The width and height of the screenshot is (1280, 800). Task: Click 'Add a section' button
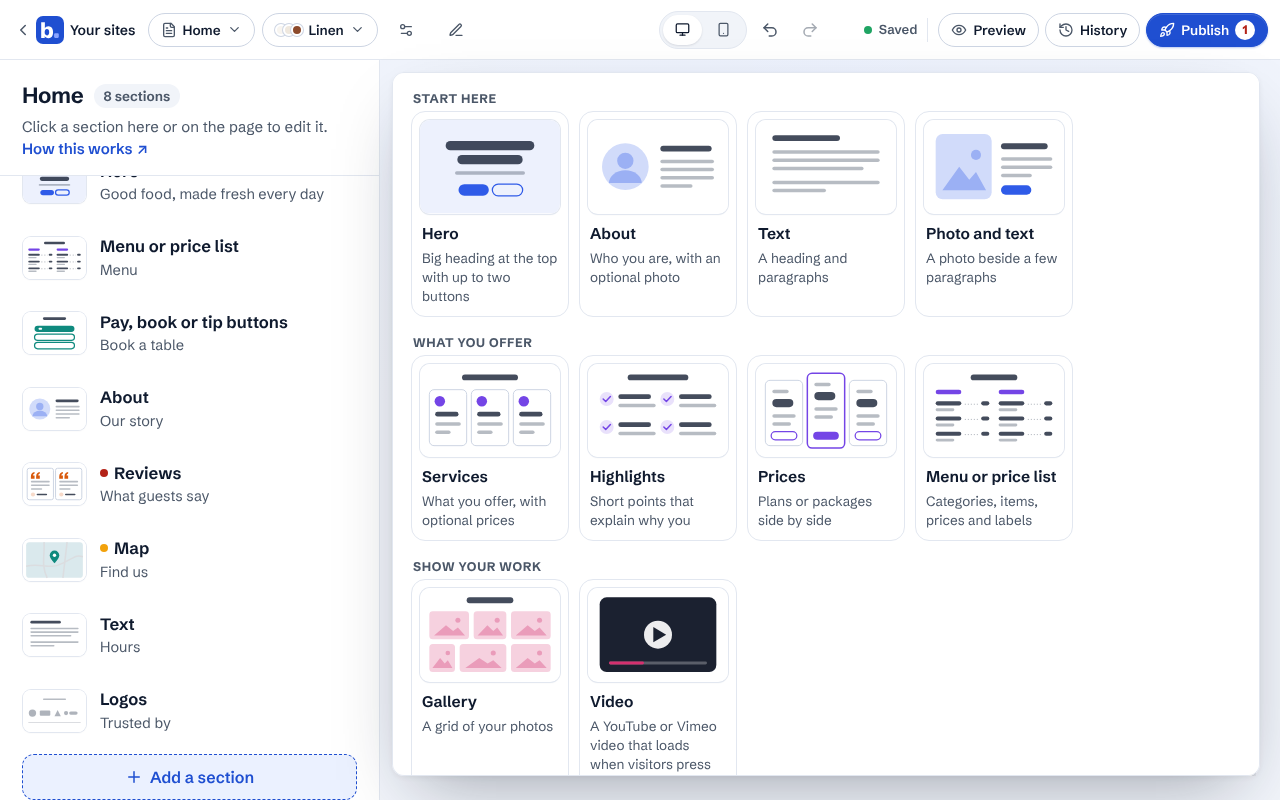pos(190,777)
